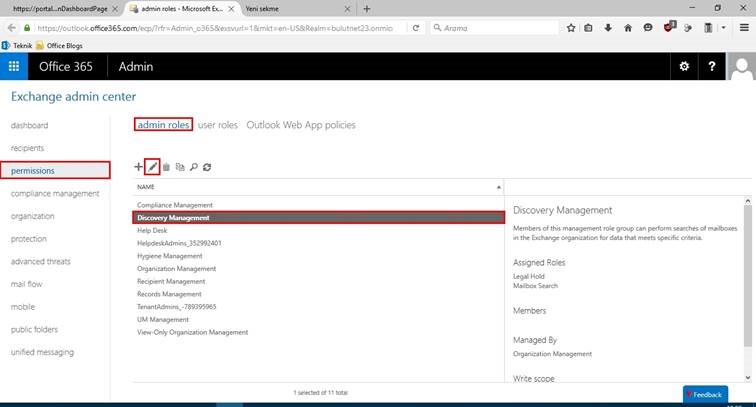Open the recipients navigation link

27,148
